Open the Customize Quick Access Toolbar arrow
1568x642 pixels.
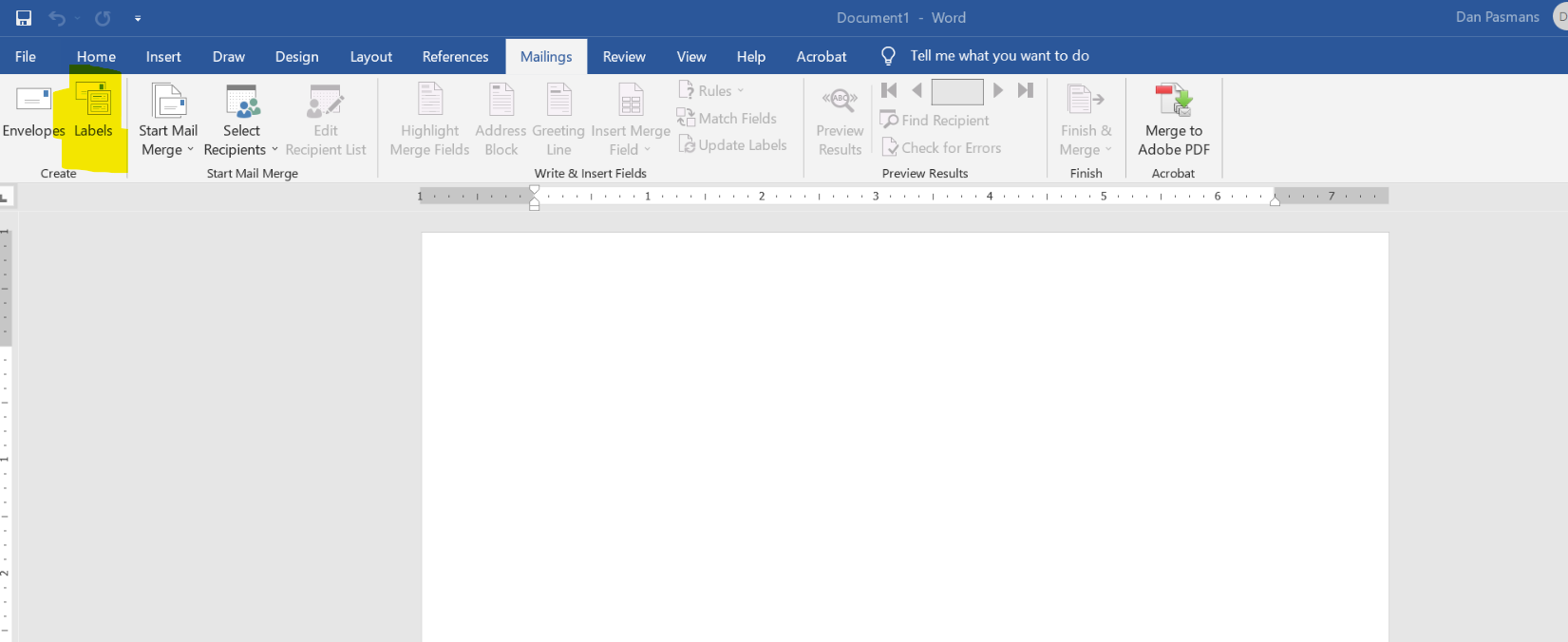(x=138, y=18)
